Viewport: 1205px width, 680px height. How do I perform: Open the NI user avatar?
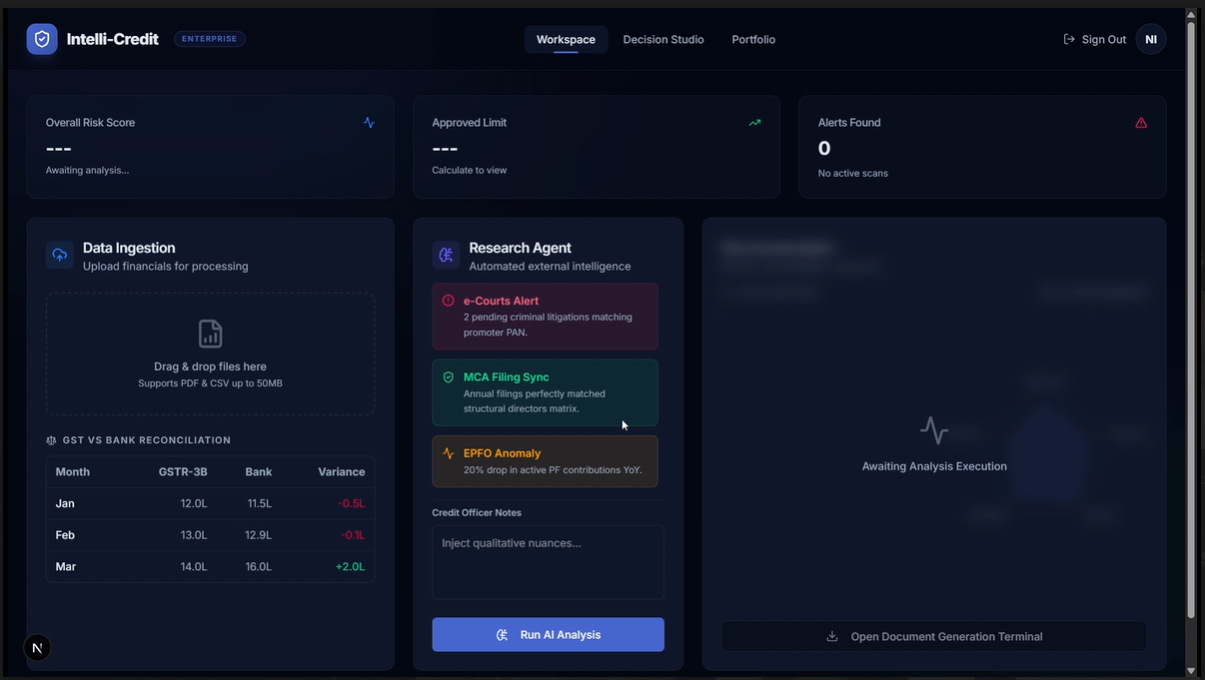pos(1151,39)
